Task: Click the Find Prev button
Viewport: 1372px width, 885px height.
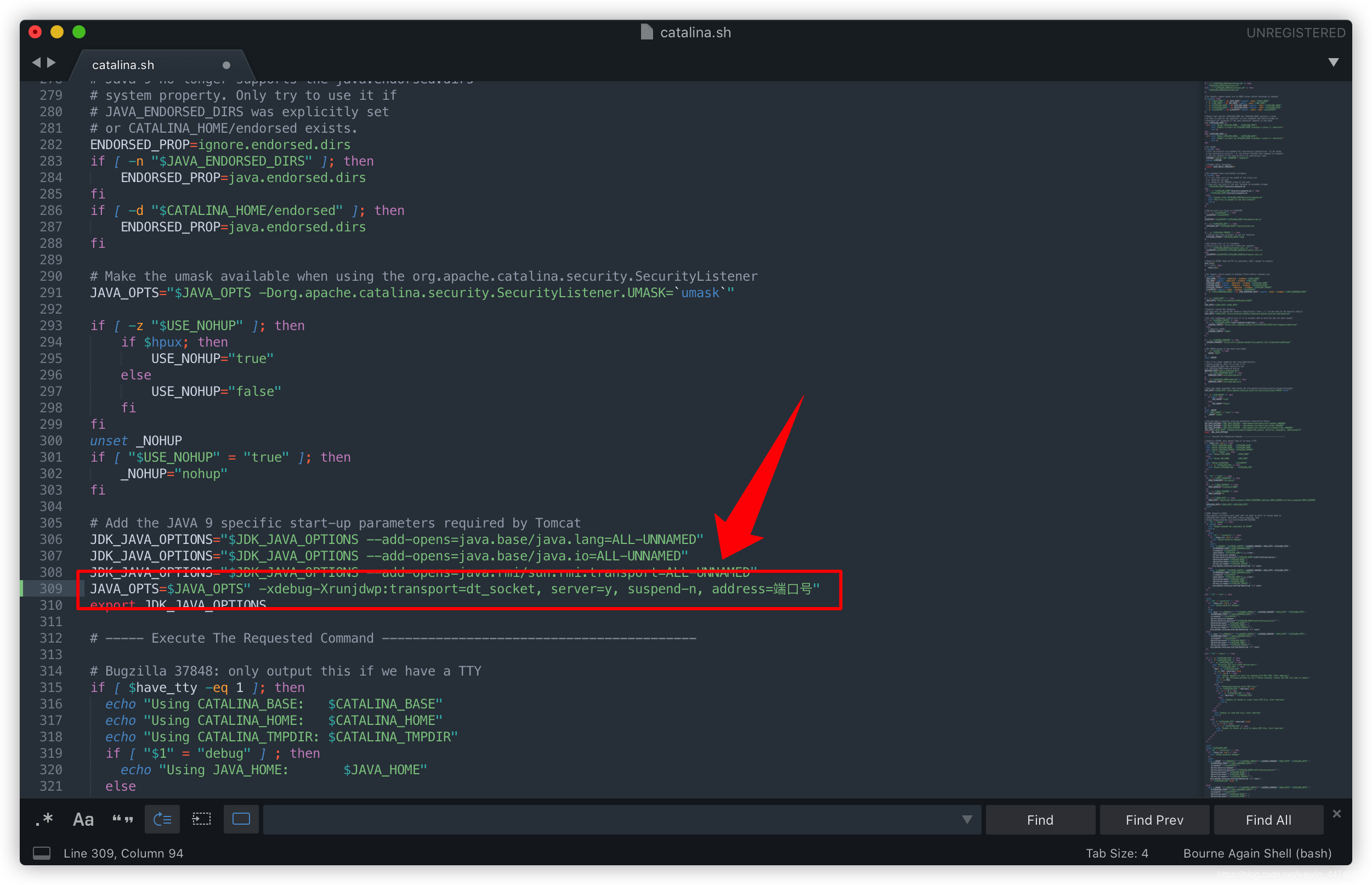Action: (x=1154, y=820)
